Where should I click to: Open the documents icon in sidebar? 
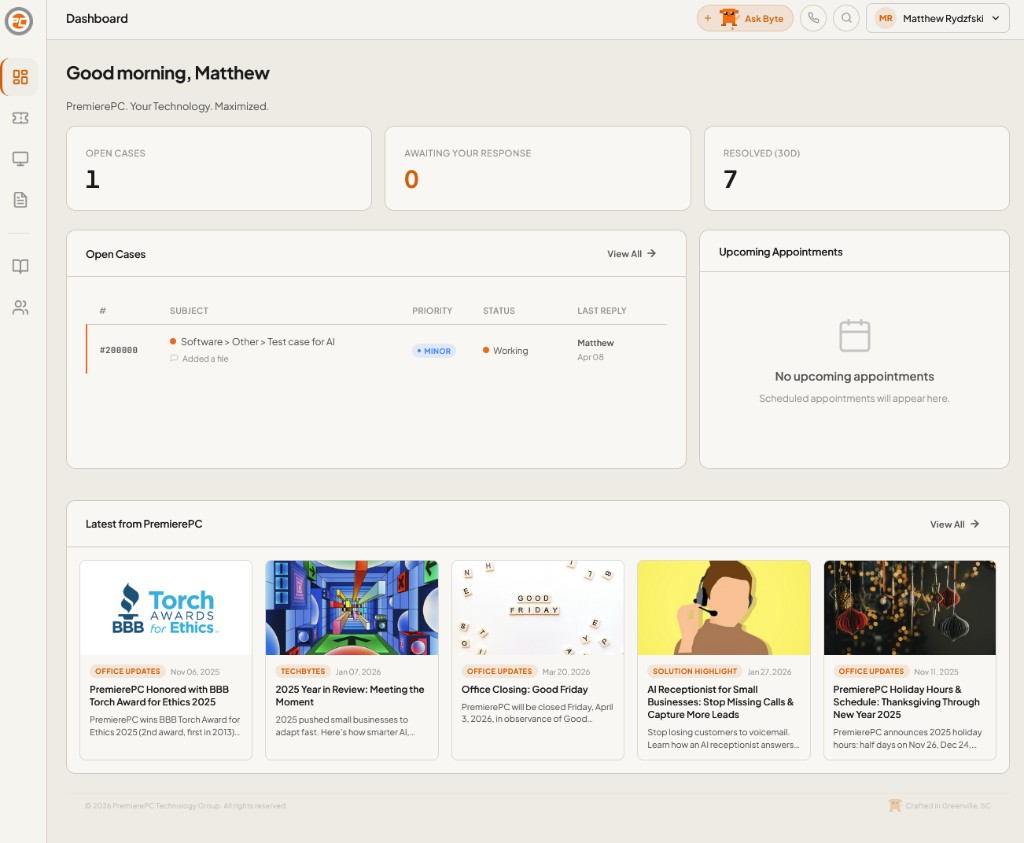point(20,200)
